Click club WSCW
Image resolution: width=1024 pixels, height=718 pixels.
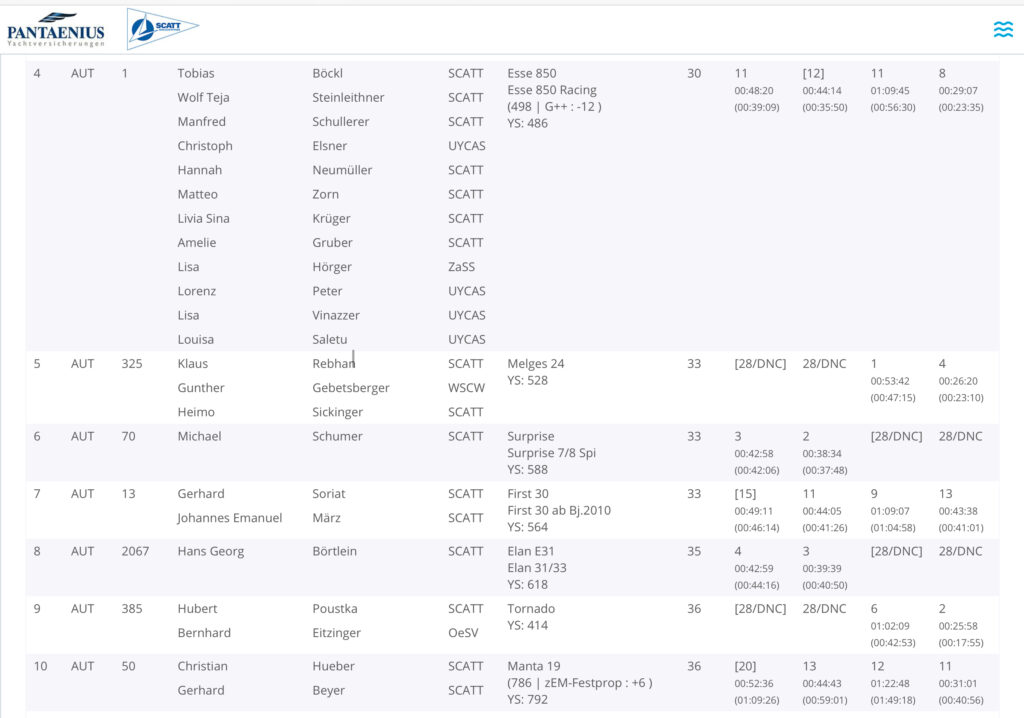tap(466, 387)
